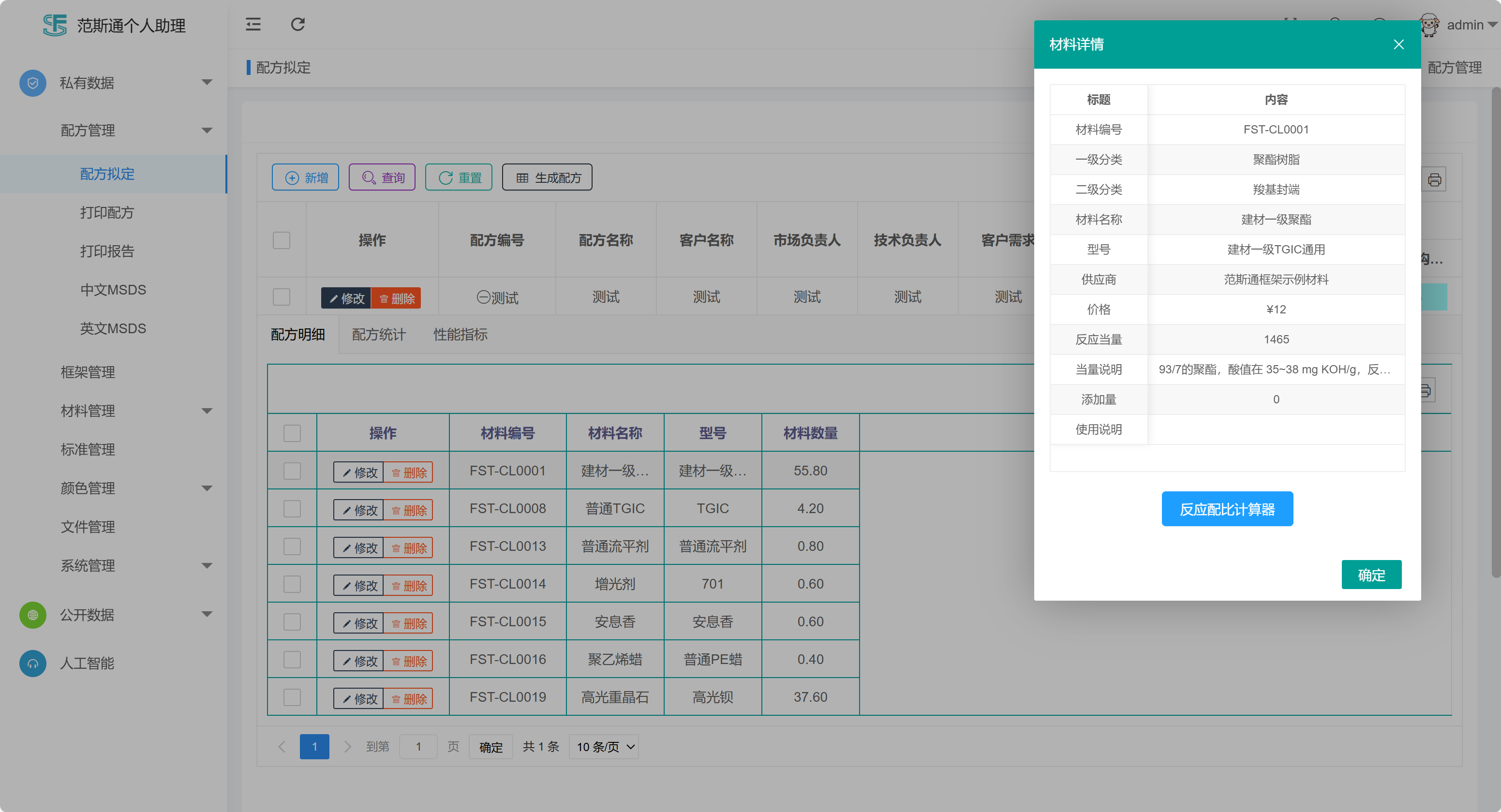Viewport: 1501px width, 812px height.
Task: Delete material row FST-CL0019
Action: 408,698
